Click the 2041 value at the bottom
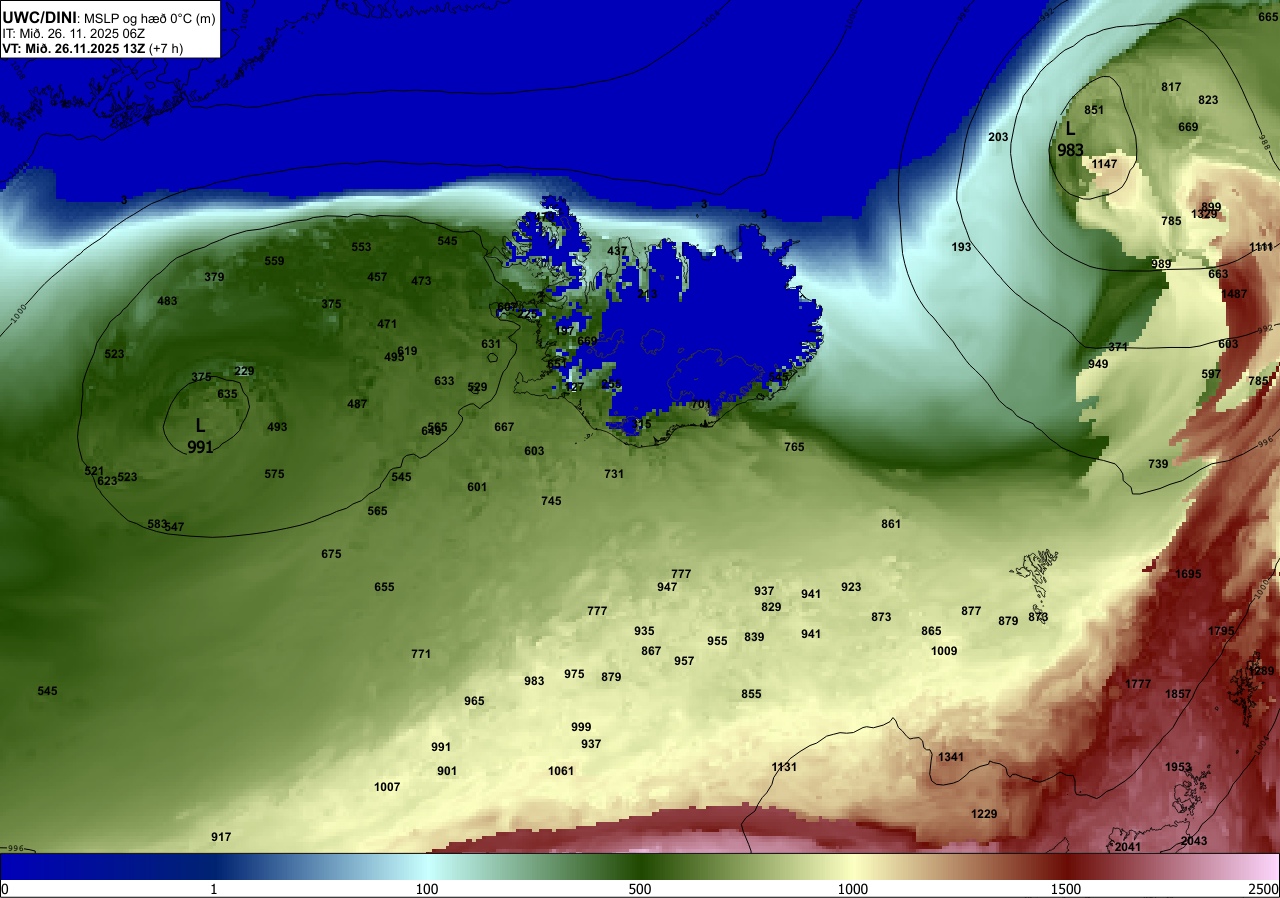The height and width of the screenshot is (898, 1280). click(x=1128, y=847)
